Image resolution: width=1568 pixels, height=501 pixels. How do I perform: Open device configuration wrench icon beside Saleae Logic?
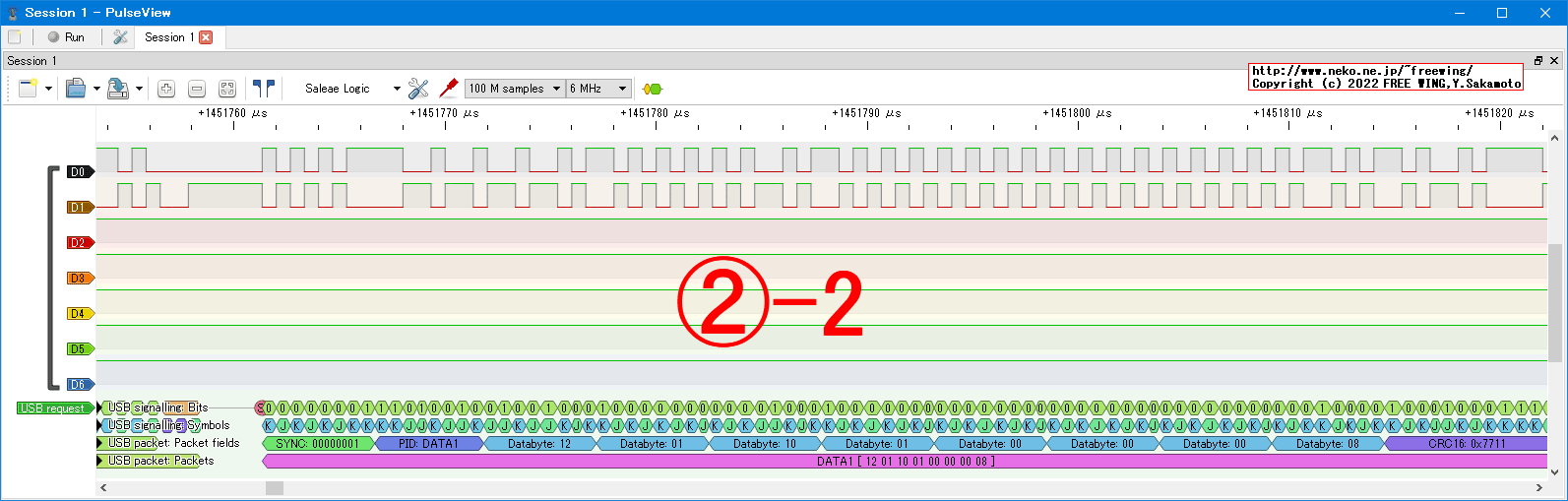pos(418,89)
